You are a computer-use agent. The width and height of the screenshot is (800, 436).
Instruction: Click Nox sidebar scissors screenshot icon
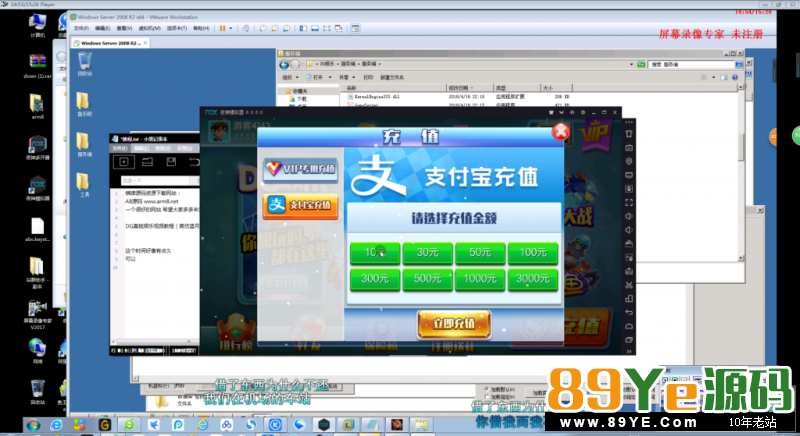pyautogui.click(x=629, y=285)
